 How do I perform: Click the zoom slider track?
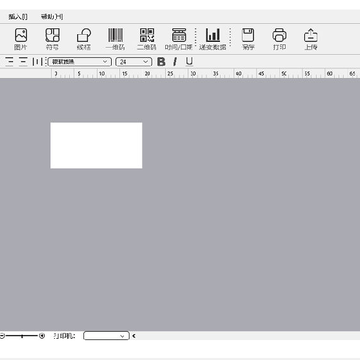(x=22, y=336)
